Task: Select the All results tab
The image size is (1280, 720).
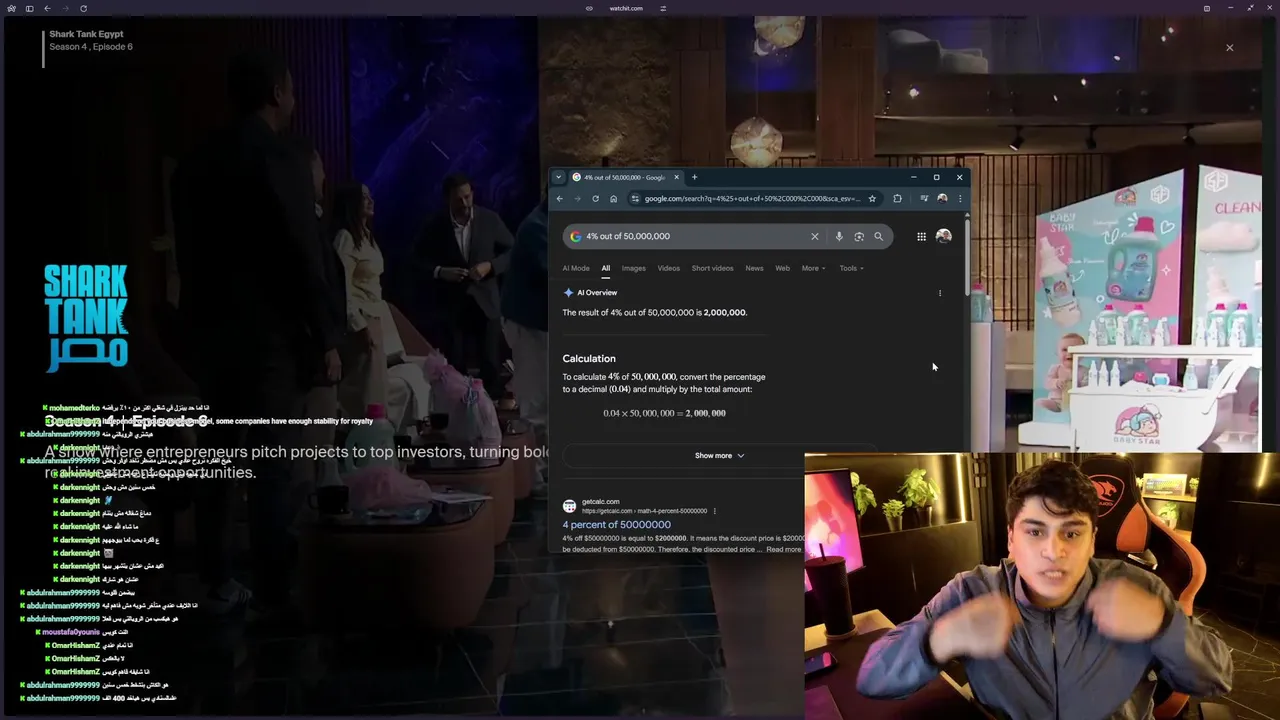Action: [605, 268]
